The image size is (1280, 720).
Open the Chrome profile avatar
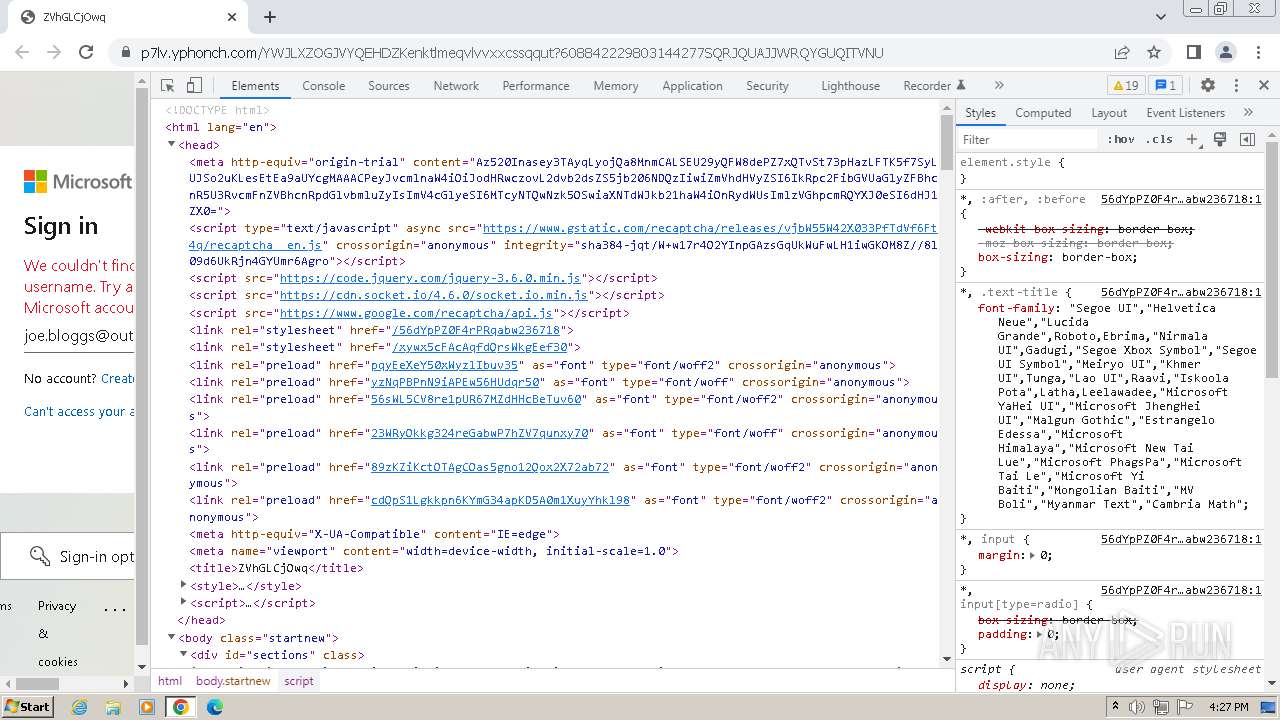[1226, 52]
